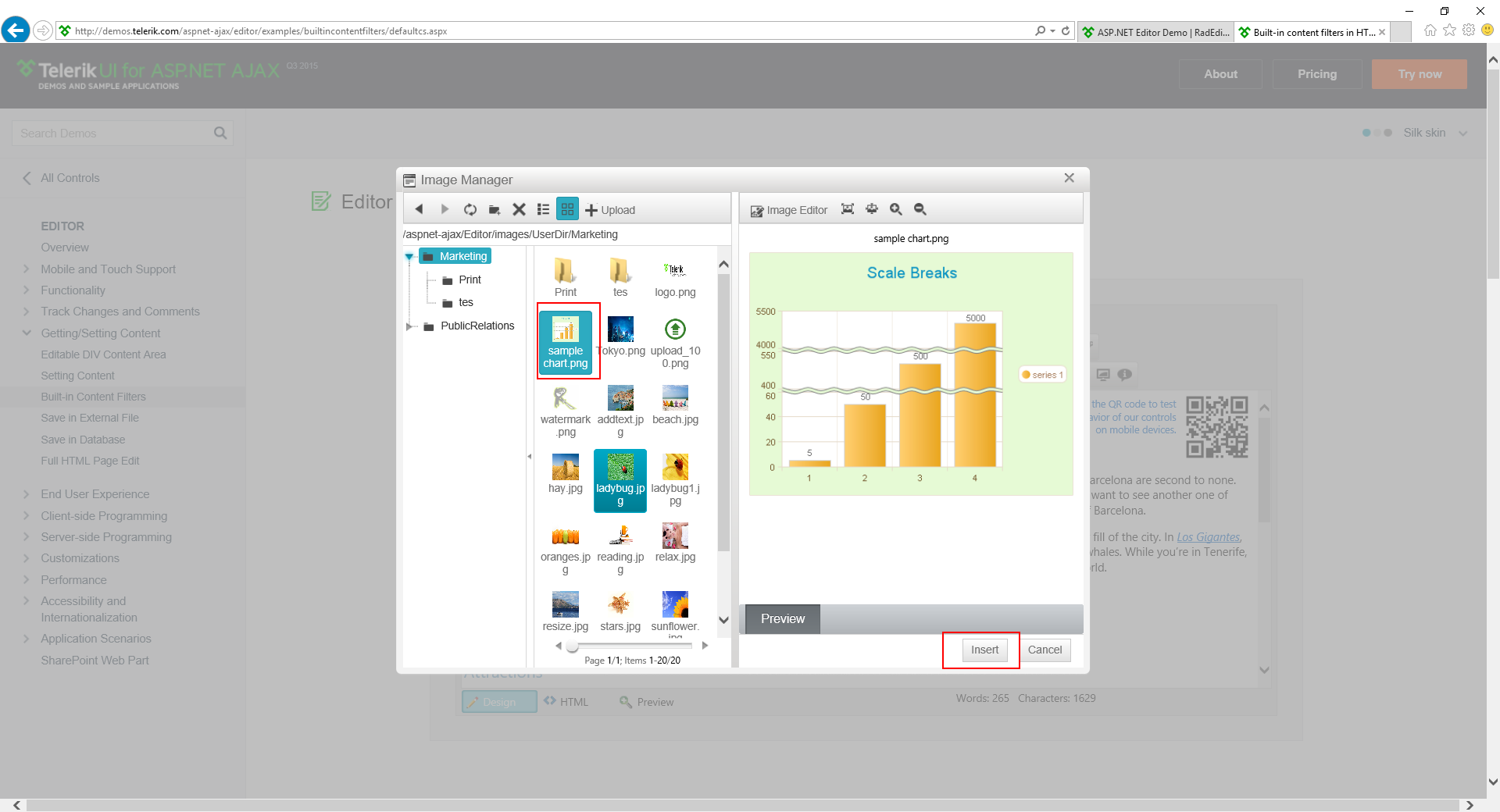Click the Preview tab in Image Manager

[782, 619]
